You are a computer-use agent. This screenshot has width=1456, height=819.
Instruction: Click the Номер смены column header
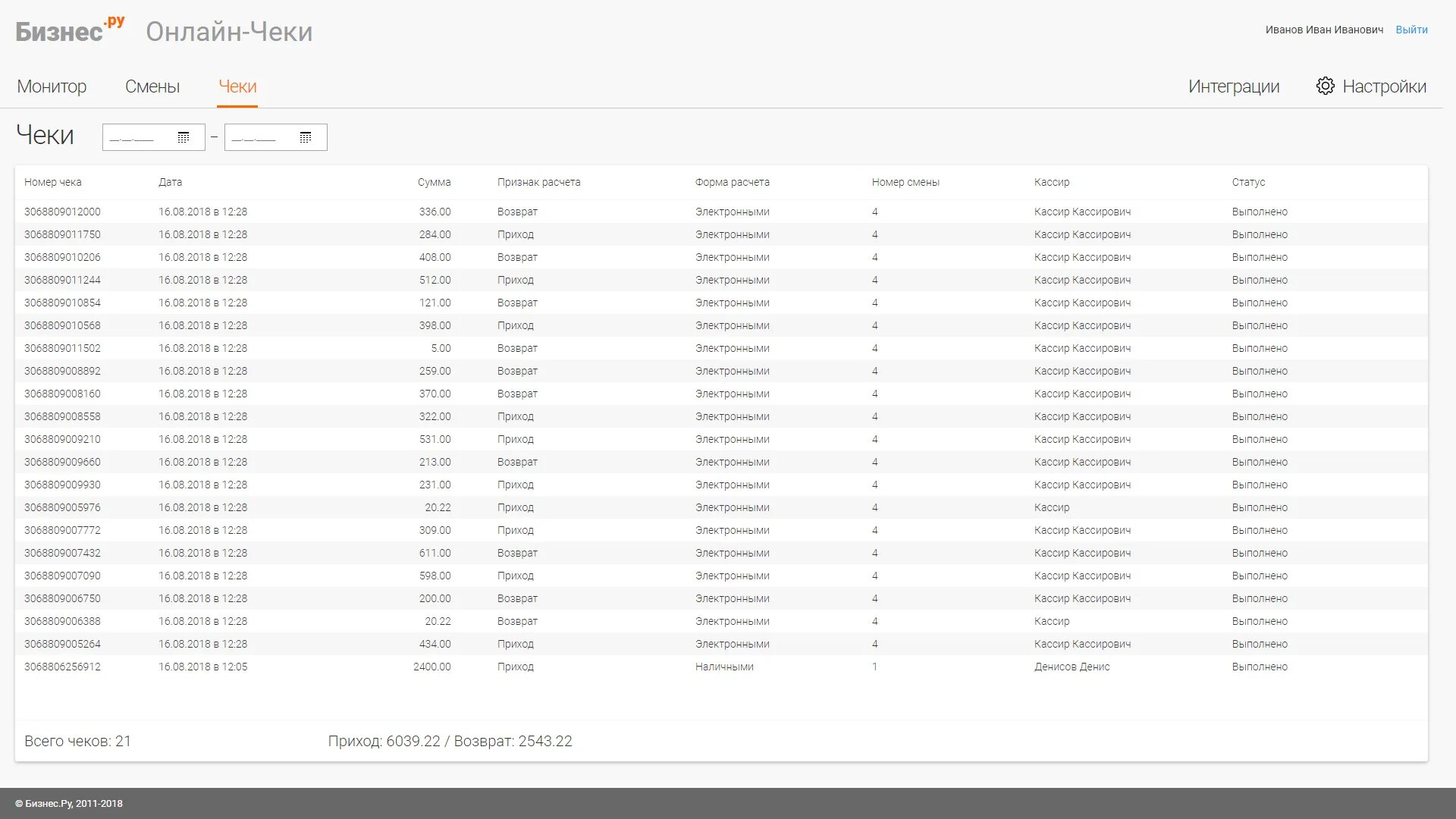905,182
